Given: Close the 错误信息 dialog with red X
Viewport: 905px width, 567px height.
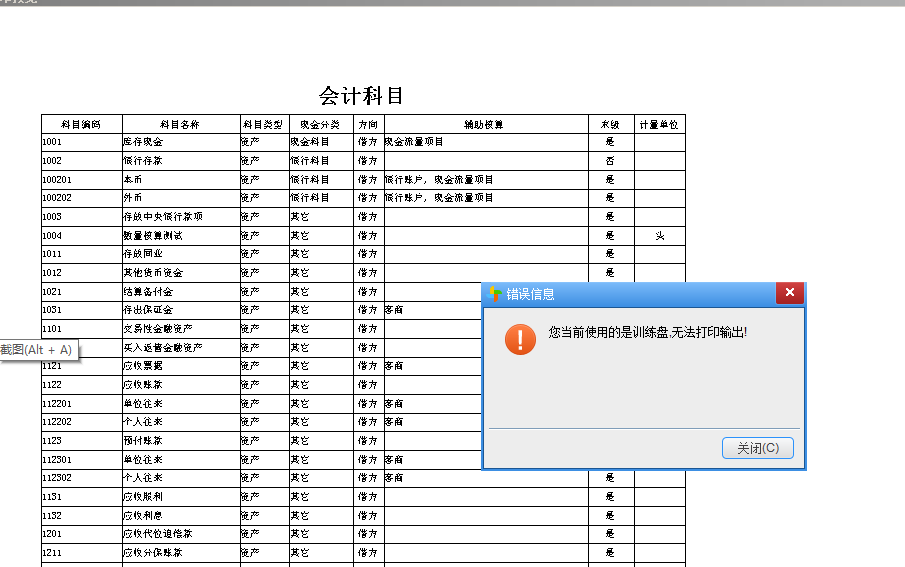Looking at the screenshot, I should [x=789, y=293].
